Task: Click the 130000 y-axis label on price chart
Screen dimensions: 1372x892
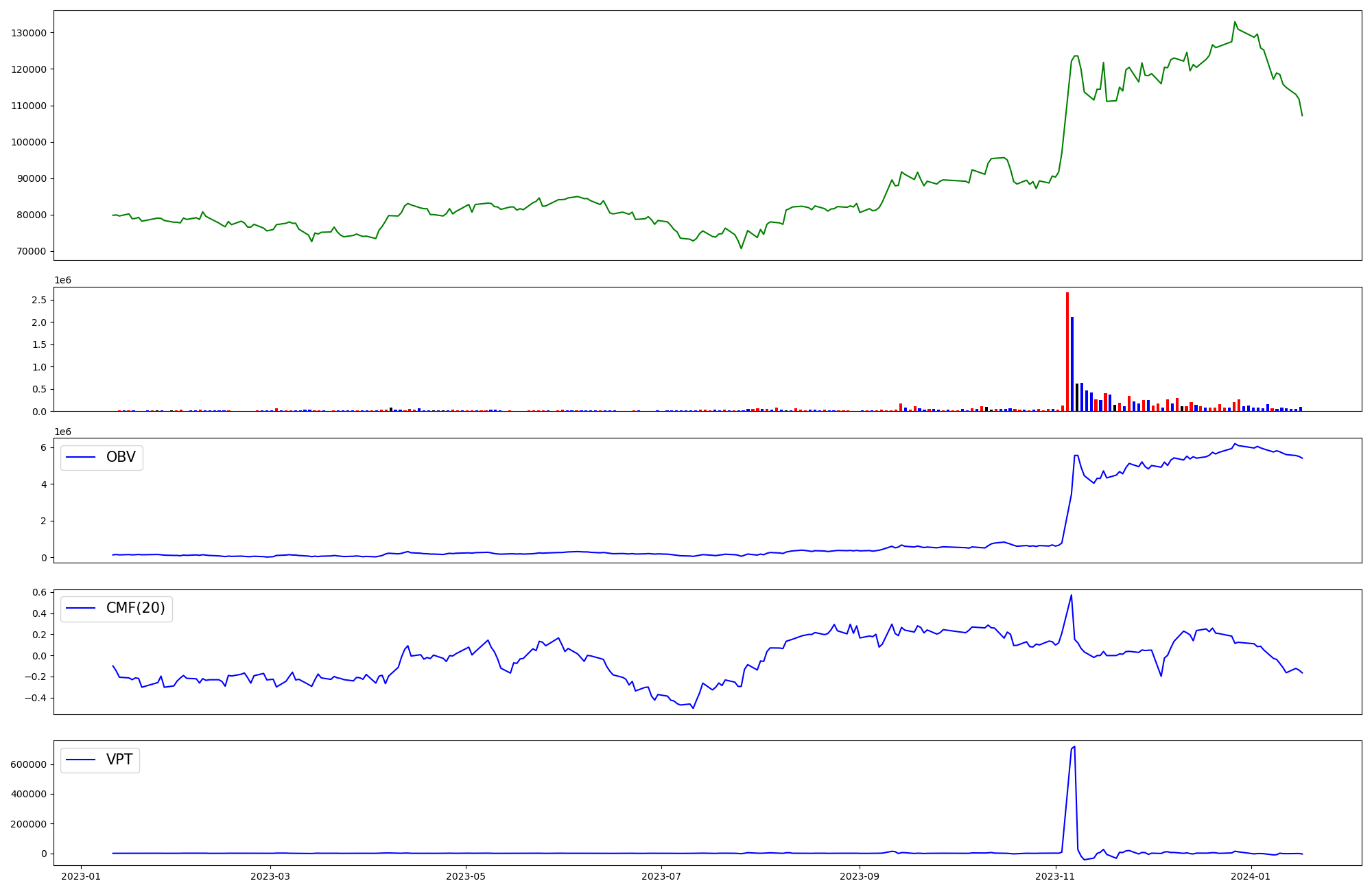Action: 29,33
